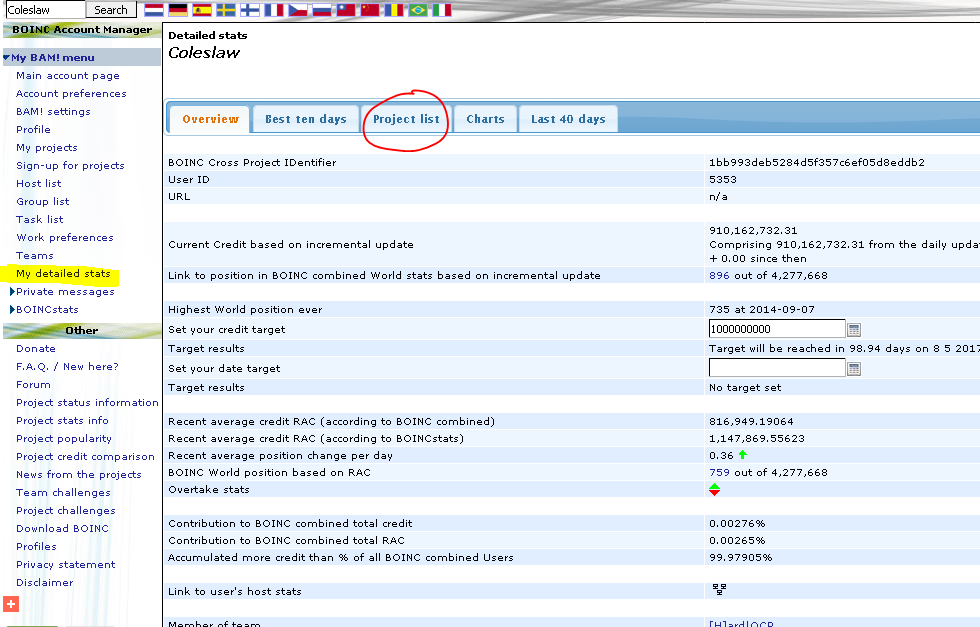Click the credit target input field

point(776,329)
